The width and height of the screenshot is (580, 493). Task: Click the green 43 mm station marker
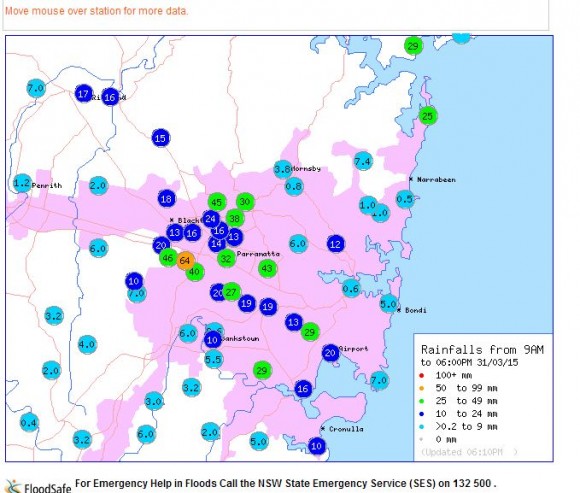coord(267,268)
